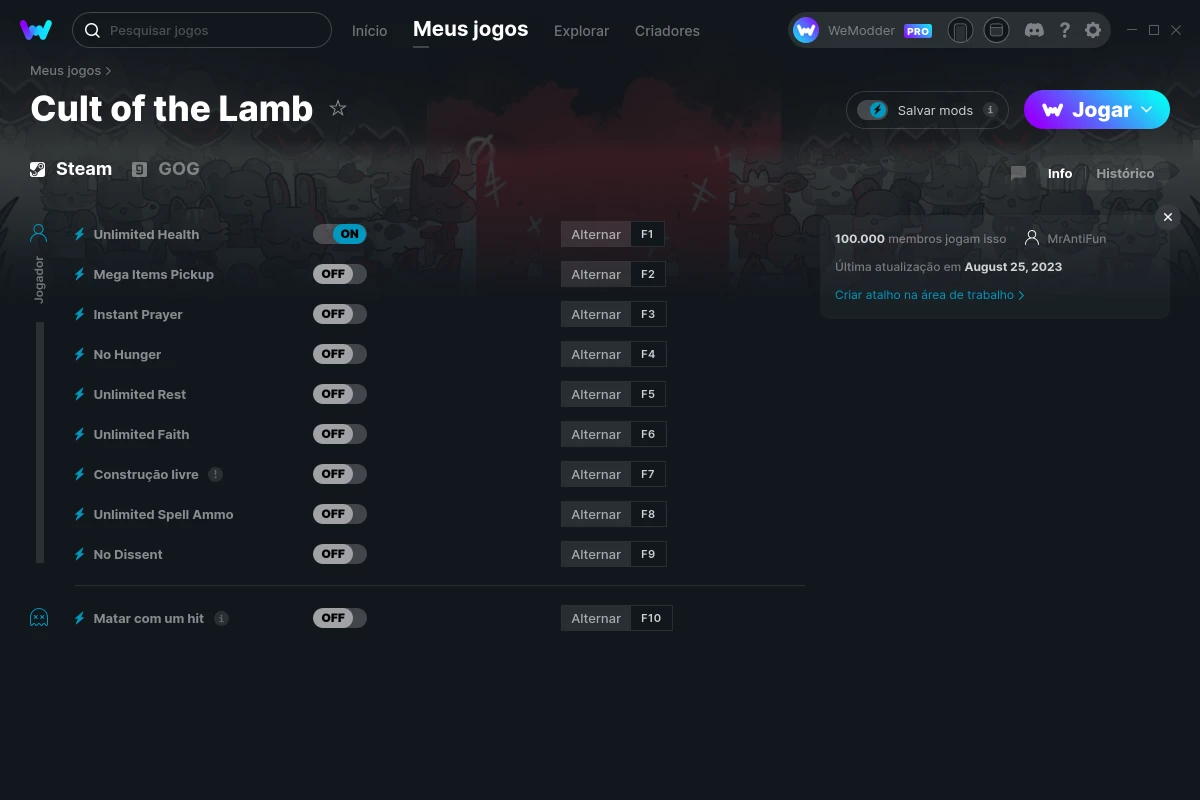
Task: Enable the No Hunger toggle
Action: tap(340, 354)
